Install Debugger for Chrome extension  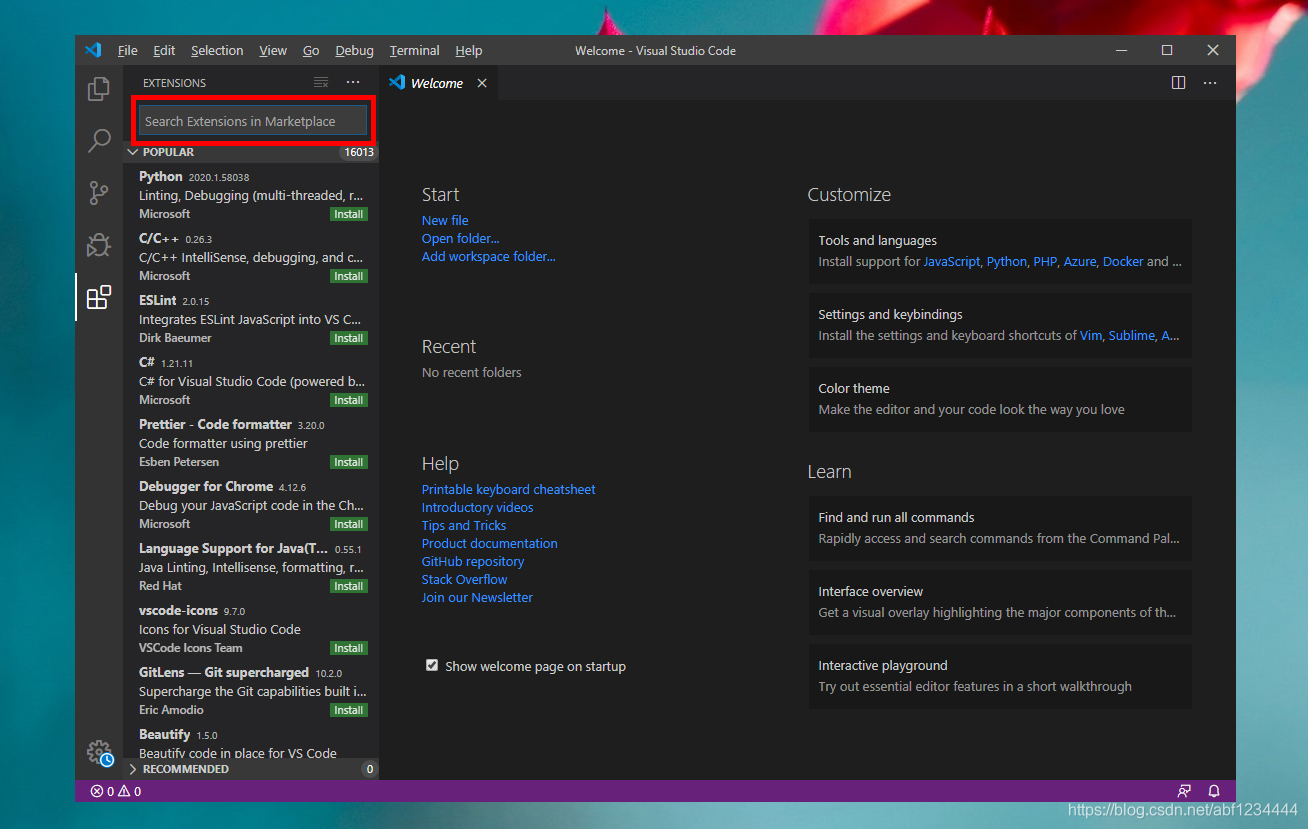pyautogui.click(x=349, y=524)
